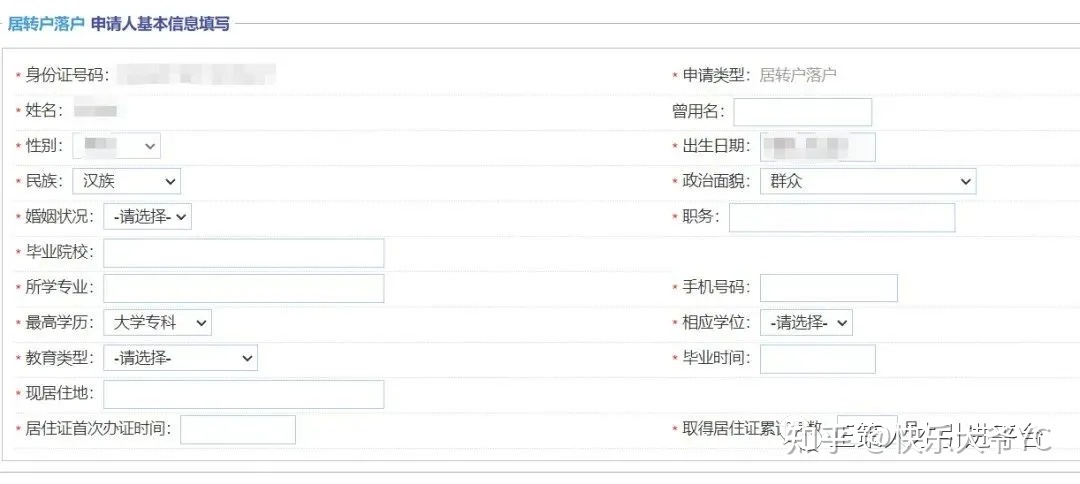Viewport: 1080px width, 484px height.
Task: Click the 居转户落户 heading text
Action: point(45,25)
